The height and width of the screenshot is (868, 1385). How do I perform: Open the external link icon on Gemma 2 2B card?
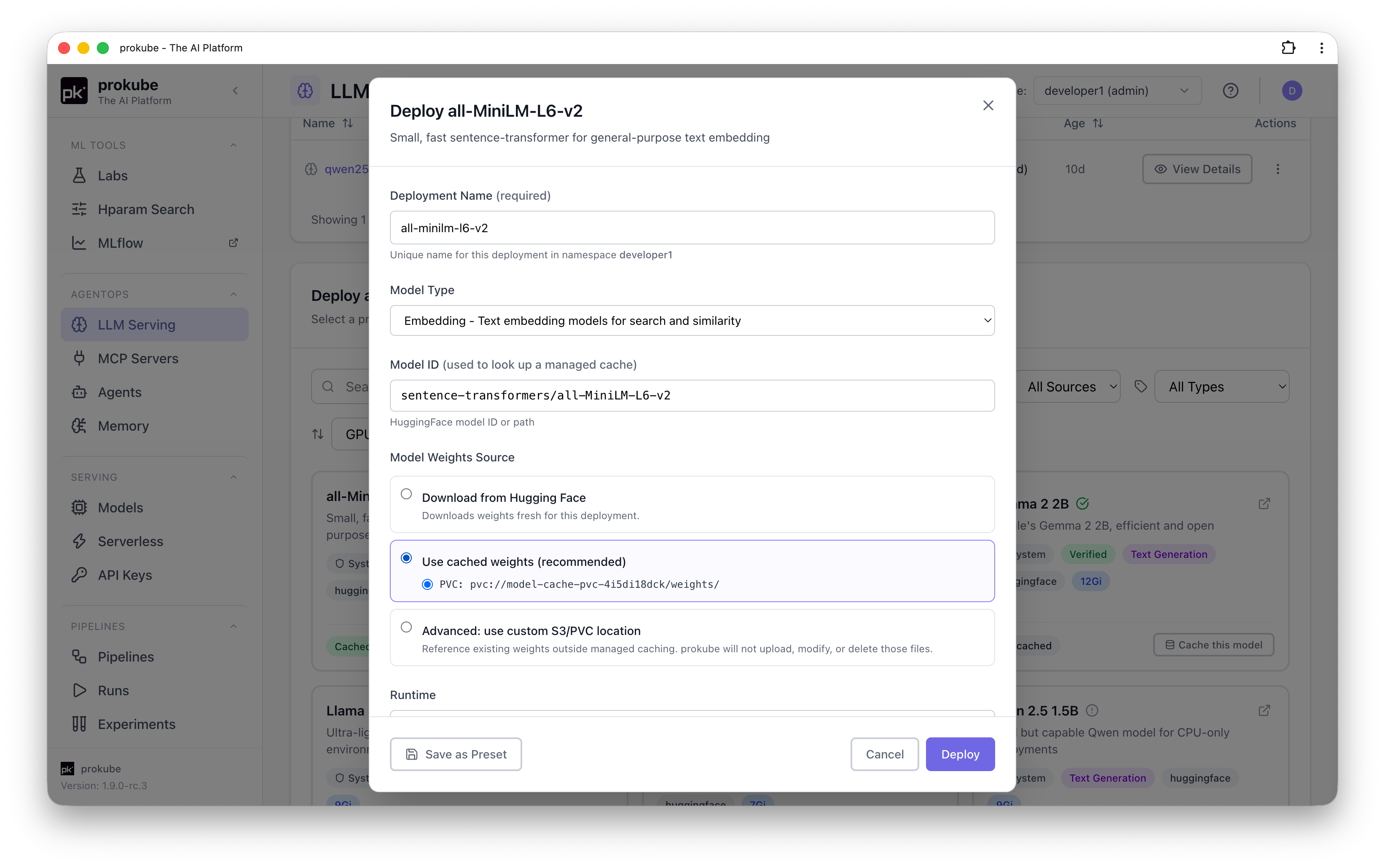(x=1264, y=504)
